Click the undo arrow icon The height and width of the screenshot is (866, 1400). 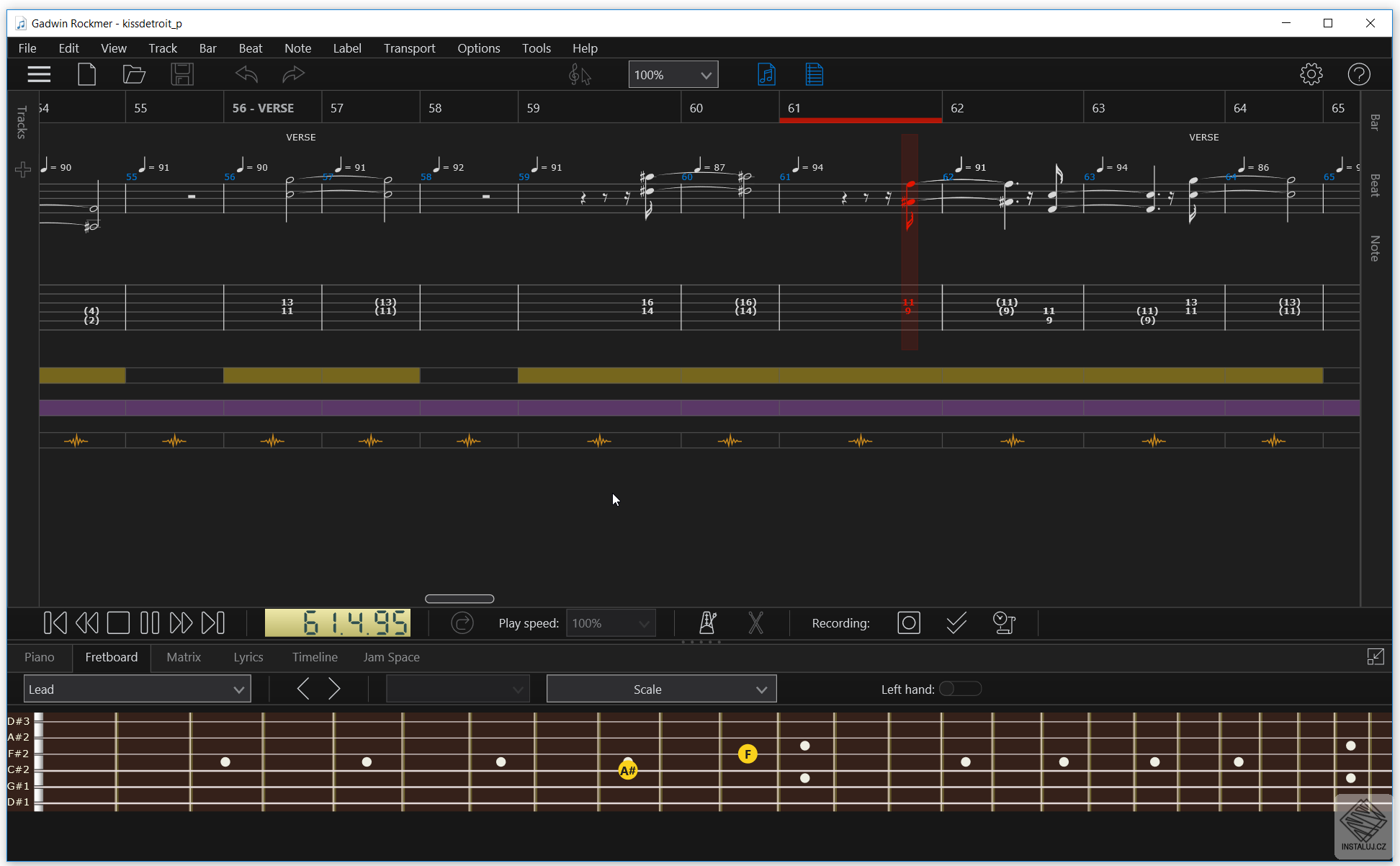246,74
